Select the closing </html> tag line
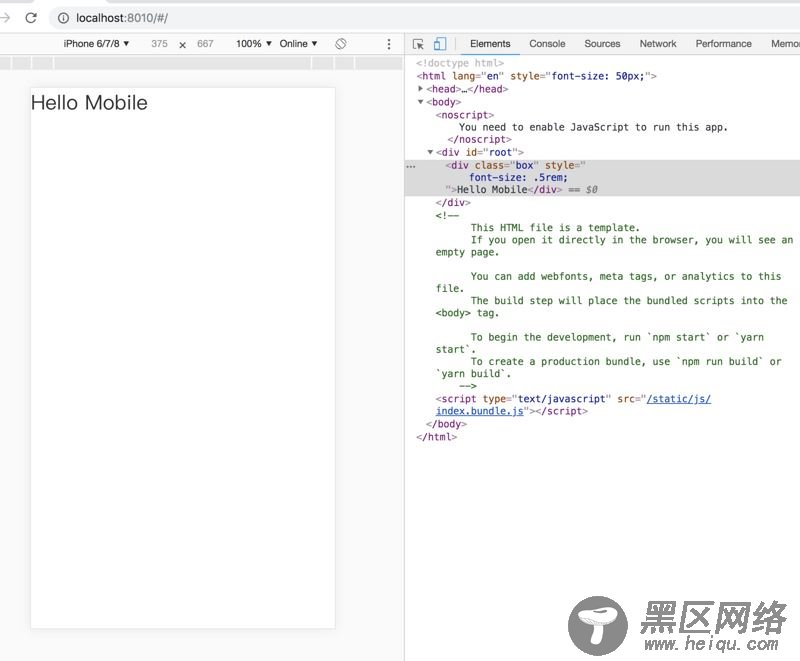The image size is (800, 661). 436,437
